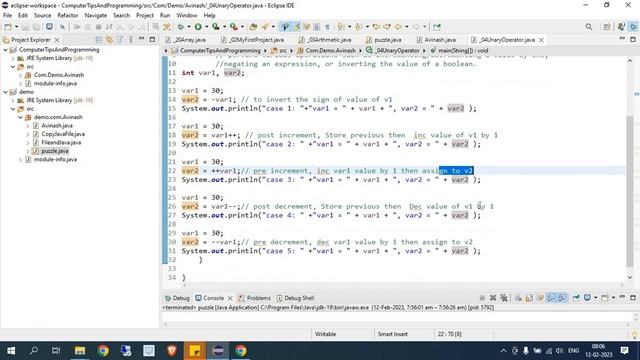Viewport: 640px width, 360px height.
Task: Switch to the Debug view tab
Action: [177, 298]
